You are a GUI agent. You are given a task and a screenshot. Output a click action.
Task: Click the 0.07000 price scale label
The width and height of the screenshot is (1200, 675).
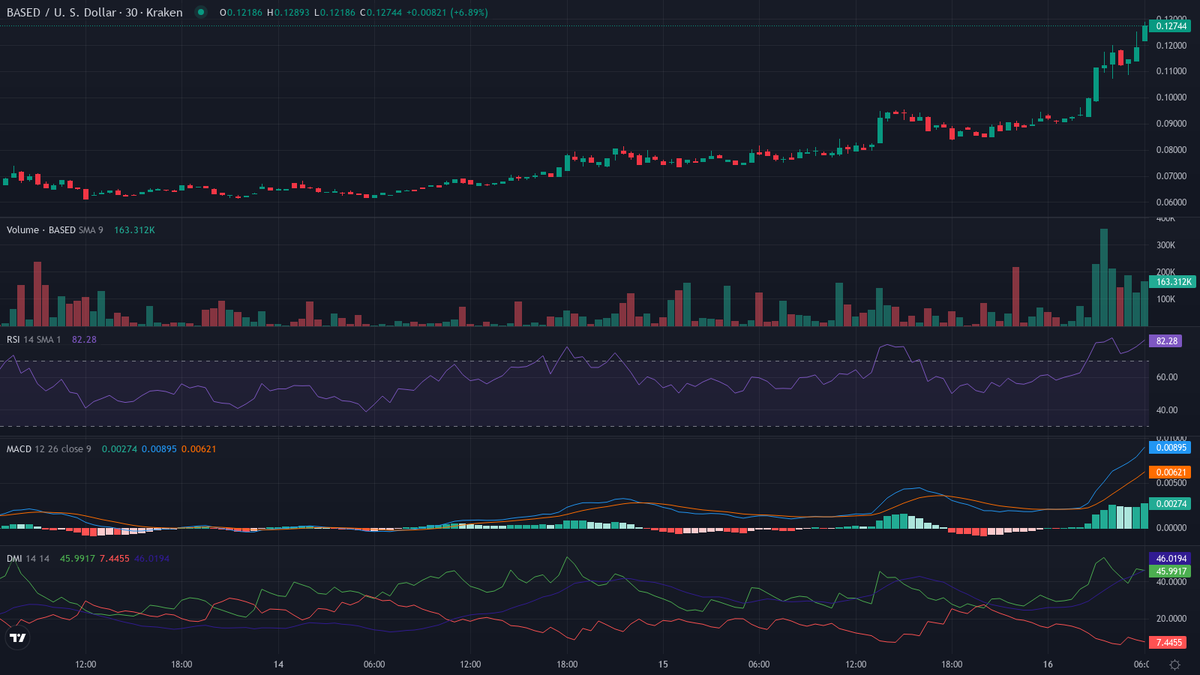[1172, 176]
